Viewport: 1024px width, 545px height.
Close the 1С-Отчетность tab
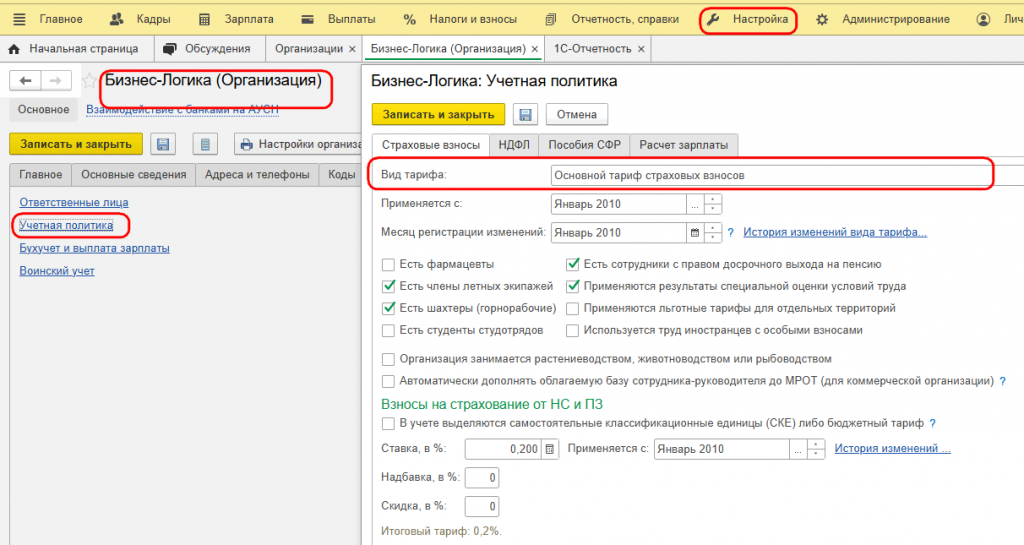coord(641,49)
